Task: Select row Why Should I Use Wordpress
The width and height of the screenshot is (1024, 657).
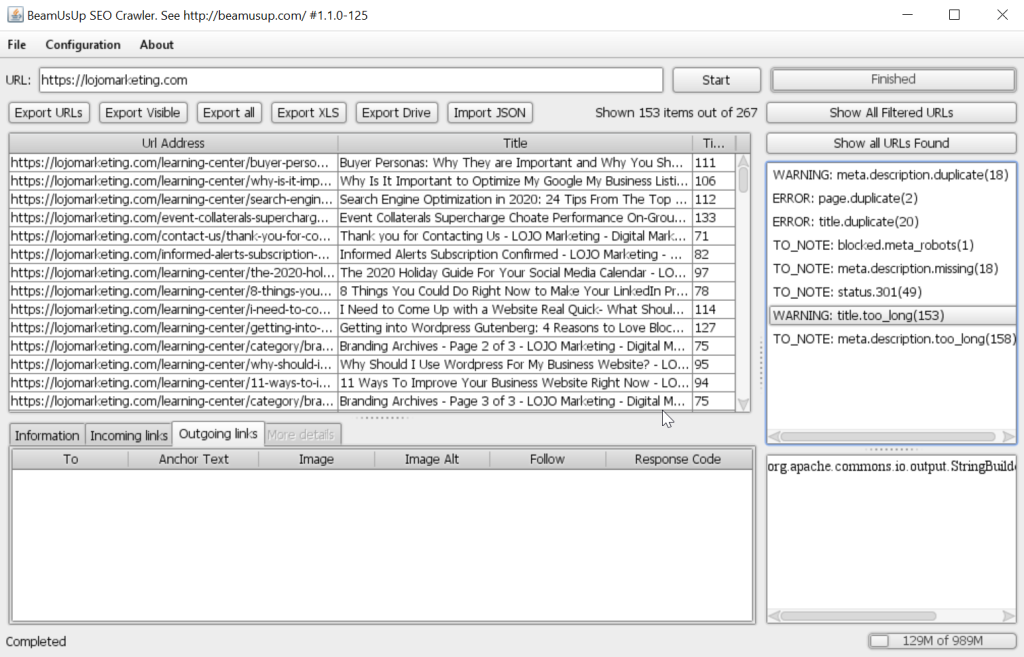Action: 372,364
